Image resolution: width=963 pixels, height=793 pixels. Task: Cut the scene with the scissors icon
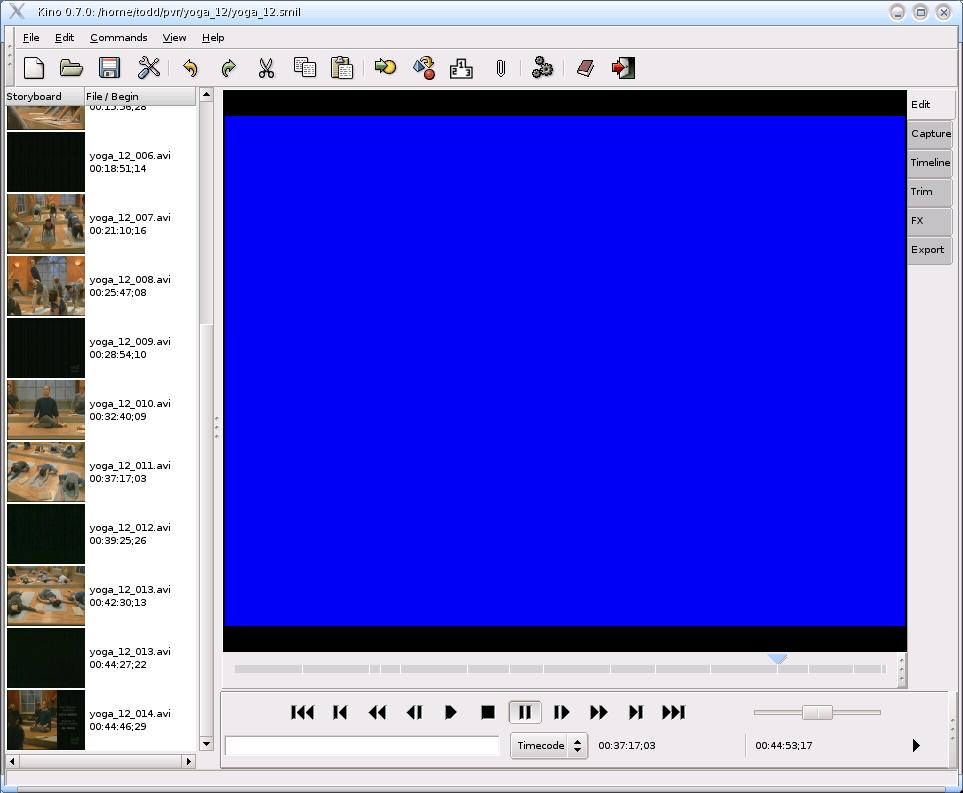pos(266,68)
